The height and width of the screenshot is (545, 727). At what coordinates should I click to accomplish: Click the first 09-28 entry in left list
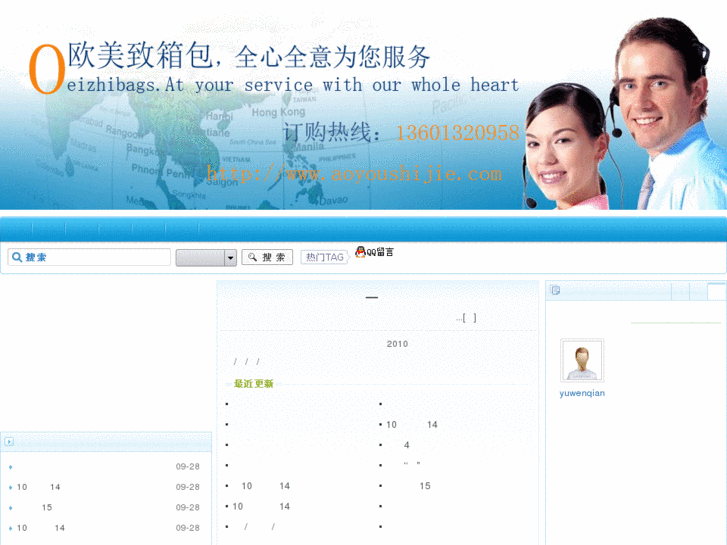(x=187, y=467)
